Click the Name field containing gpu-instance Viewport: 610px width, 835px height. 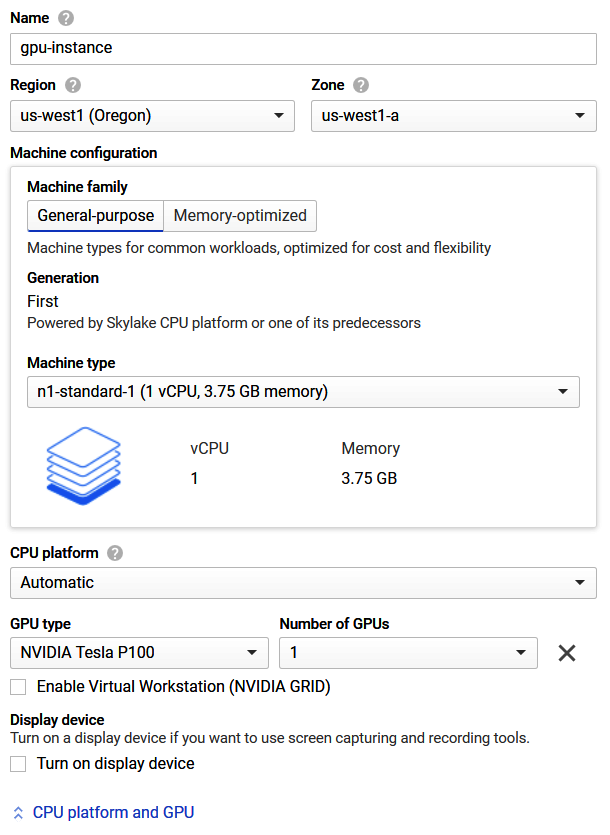click(303, 49)
